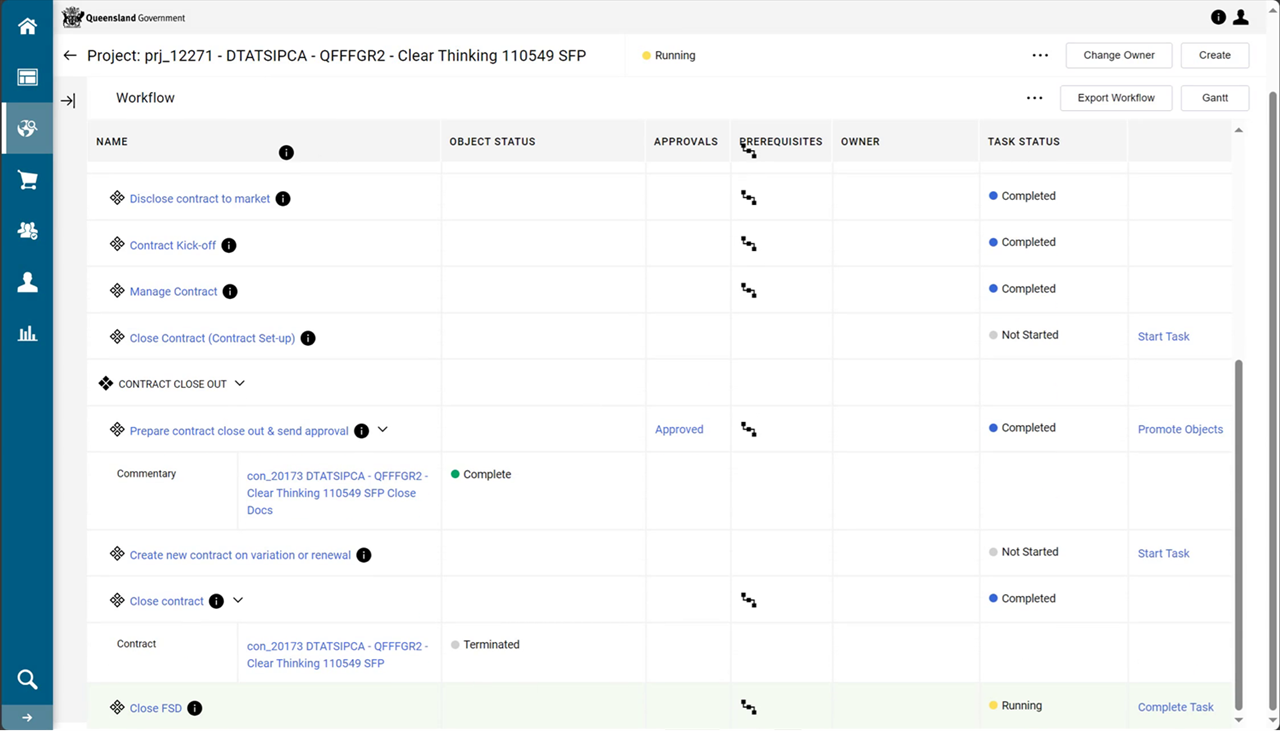This screenshot has width=1280, height=731.
Task: Click info icon next to Close Contract (Contract Set-up)
Action: click(308, 338)
